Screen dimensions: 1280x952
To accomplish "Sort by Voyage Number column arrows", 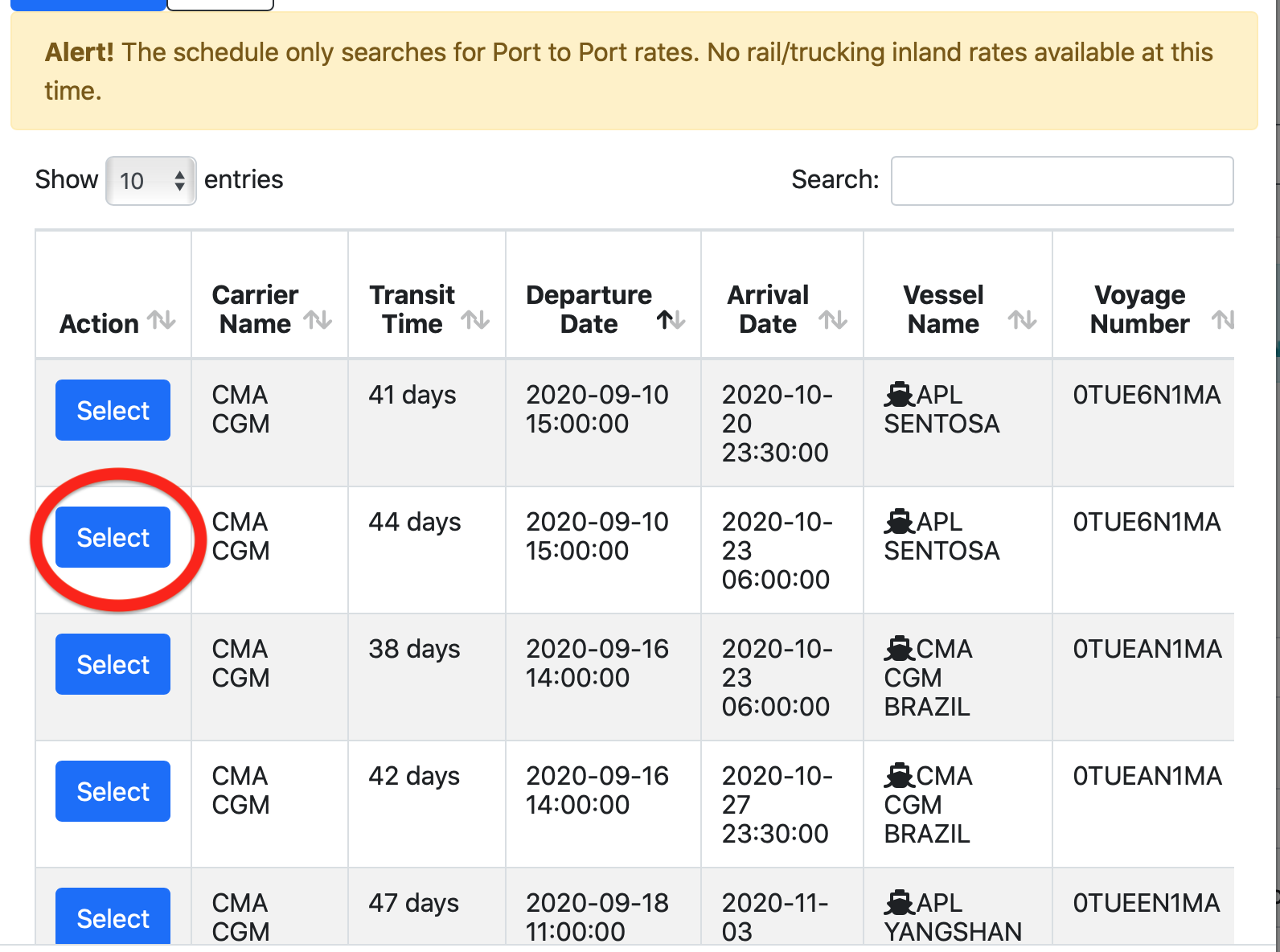I will coord(1223,321).
